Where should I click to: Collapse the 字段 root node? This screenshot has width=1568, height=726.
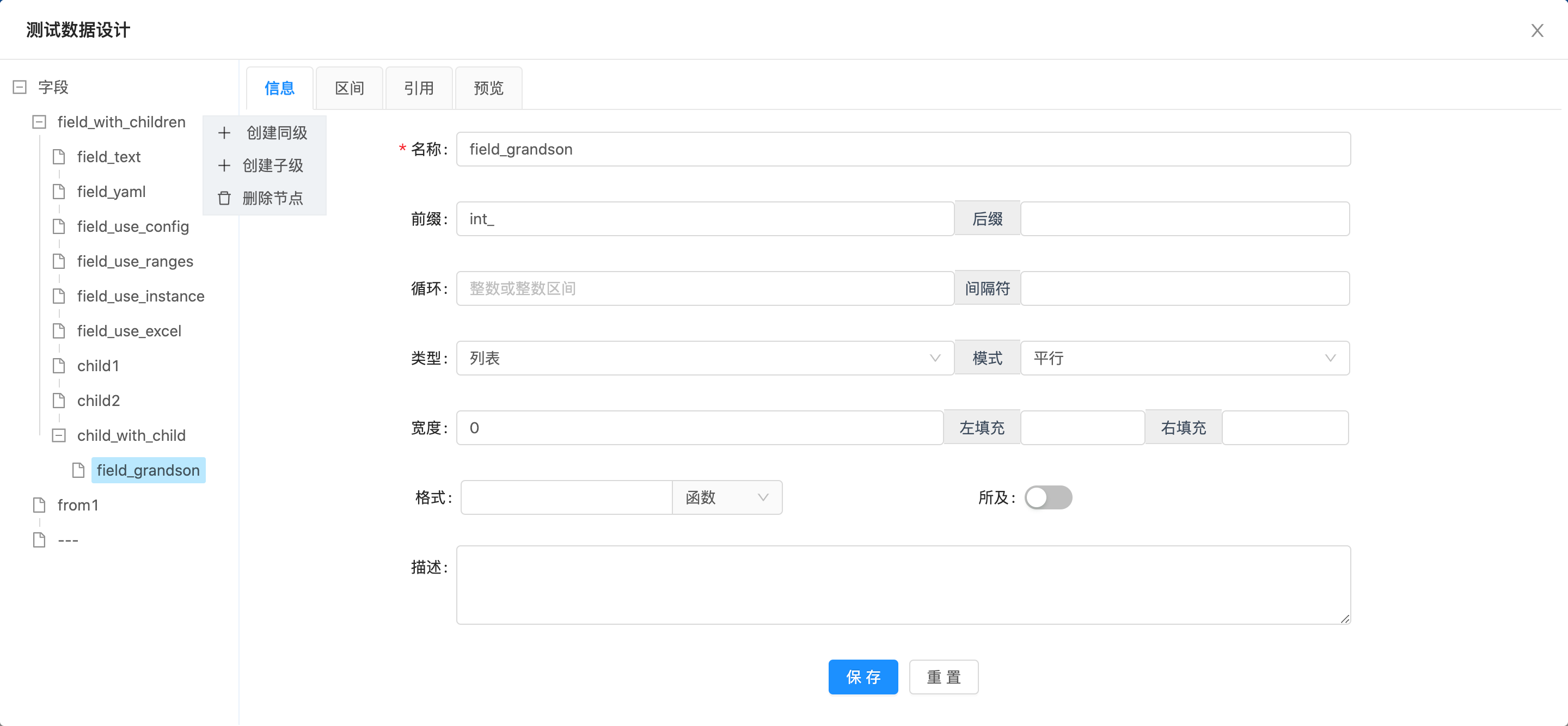20,87
